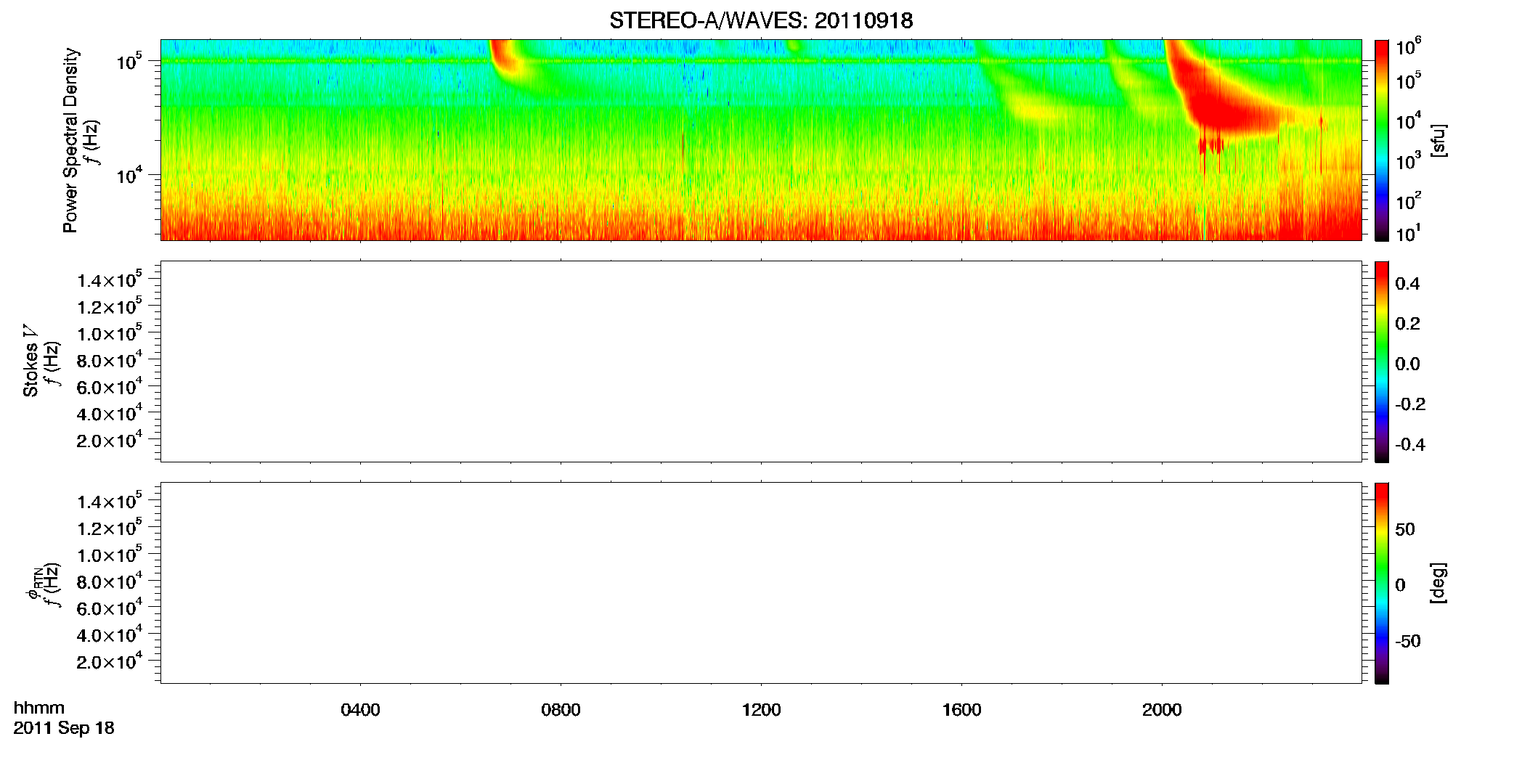1522x784 pixels.
Task: Click the 1600 time tick label
Action: 961,710
